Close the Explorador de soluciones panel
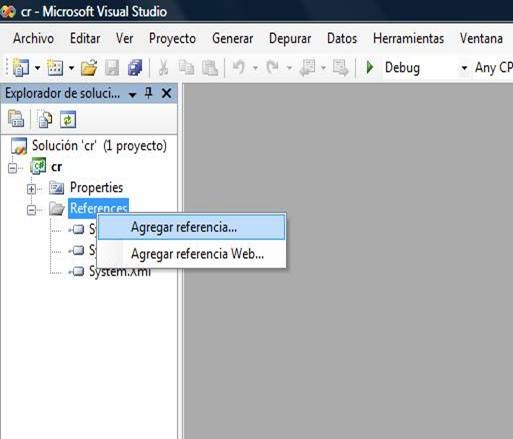 coord(166,93)
